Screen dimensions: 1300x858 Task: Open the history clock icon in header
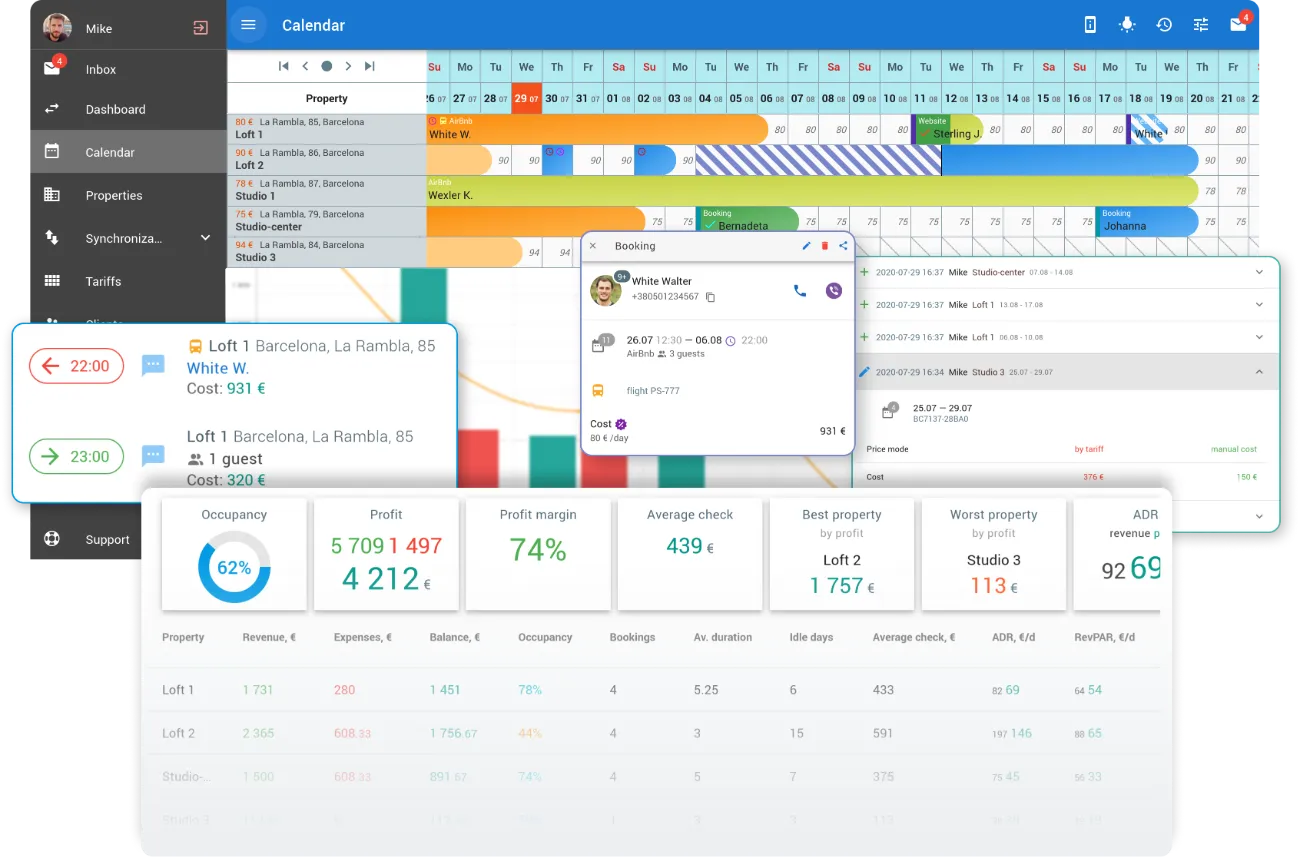(x=1164, y=25)
